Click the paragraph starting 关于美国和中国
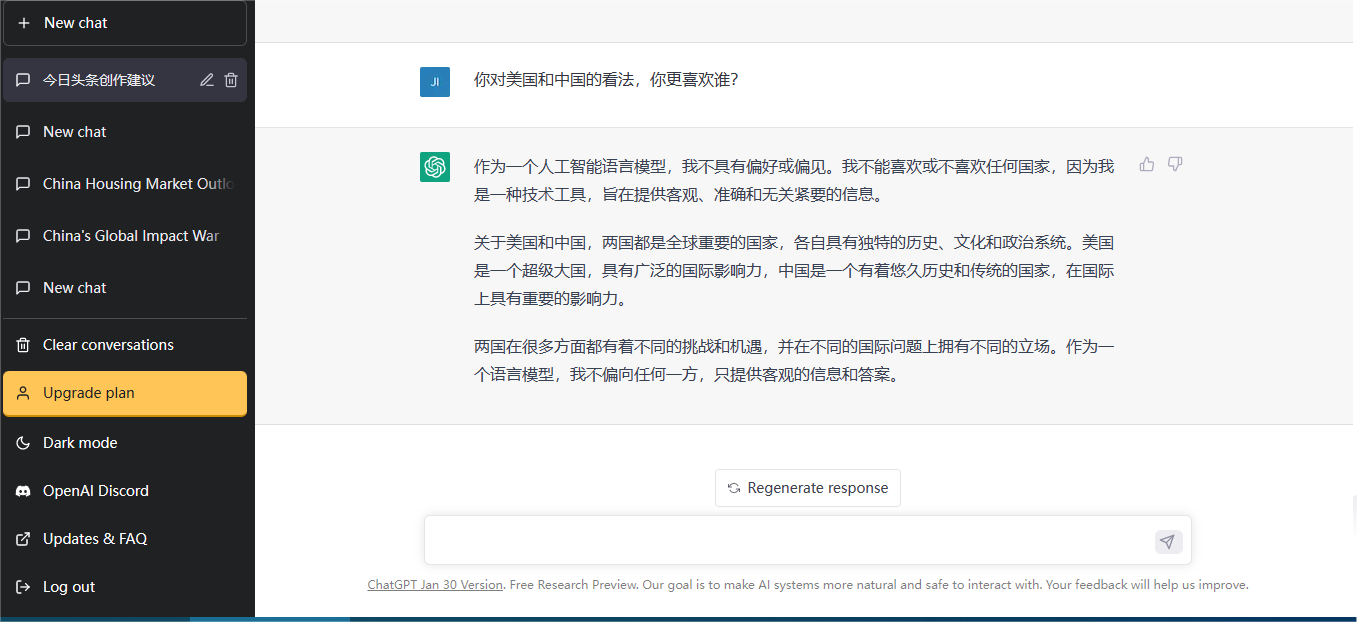Image resolution: width=1357 pixels, height=622 pixels. pyautogui.click(x=794, y=270)
